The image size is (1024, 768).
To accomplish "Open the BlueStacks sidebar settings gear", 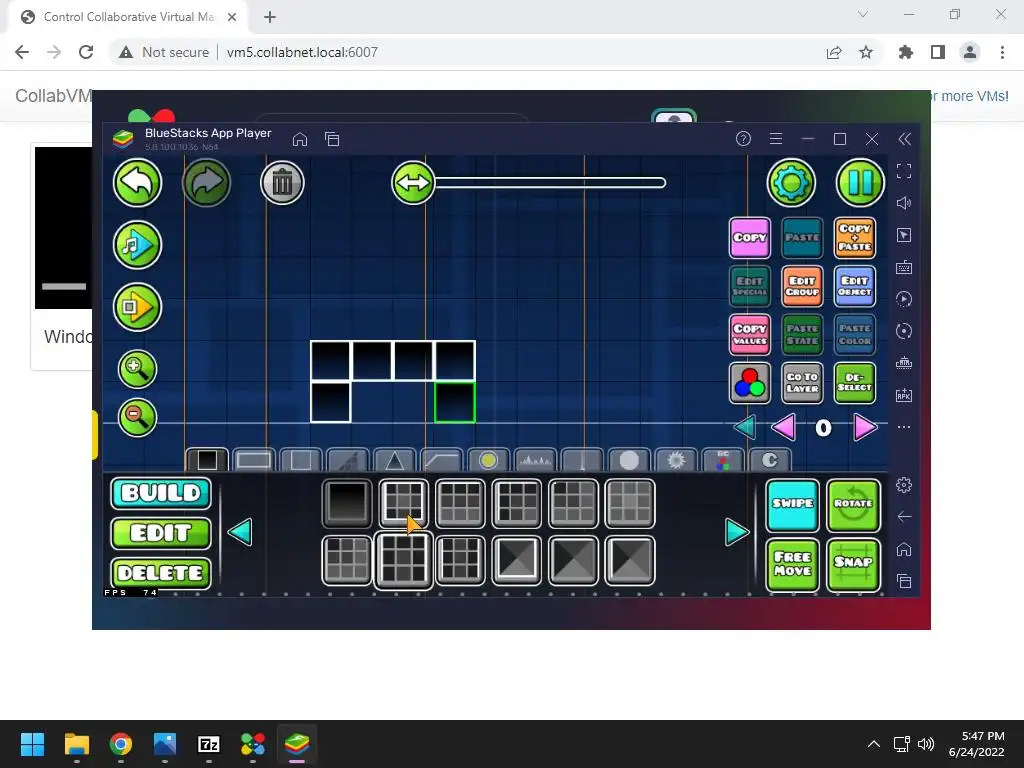I will [904, 485].
